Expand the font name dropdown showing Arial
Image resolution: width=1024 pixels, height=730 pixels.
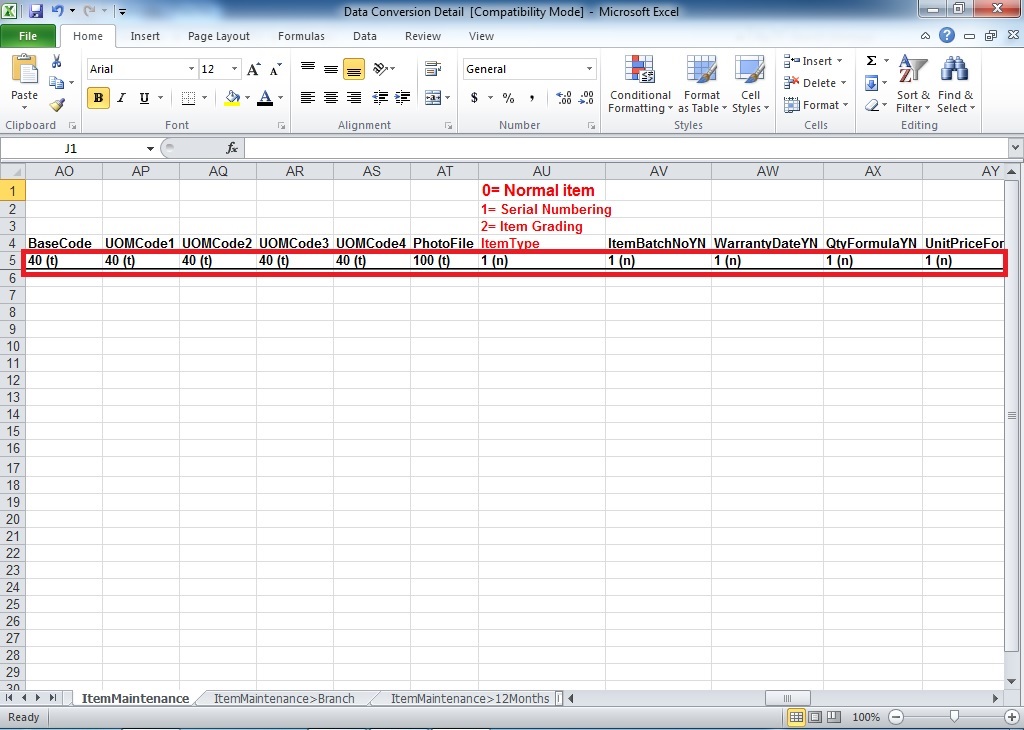pos(191,69)
